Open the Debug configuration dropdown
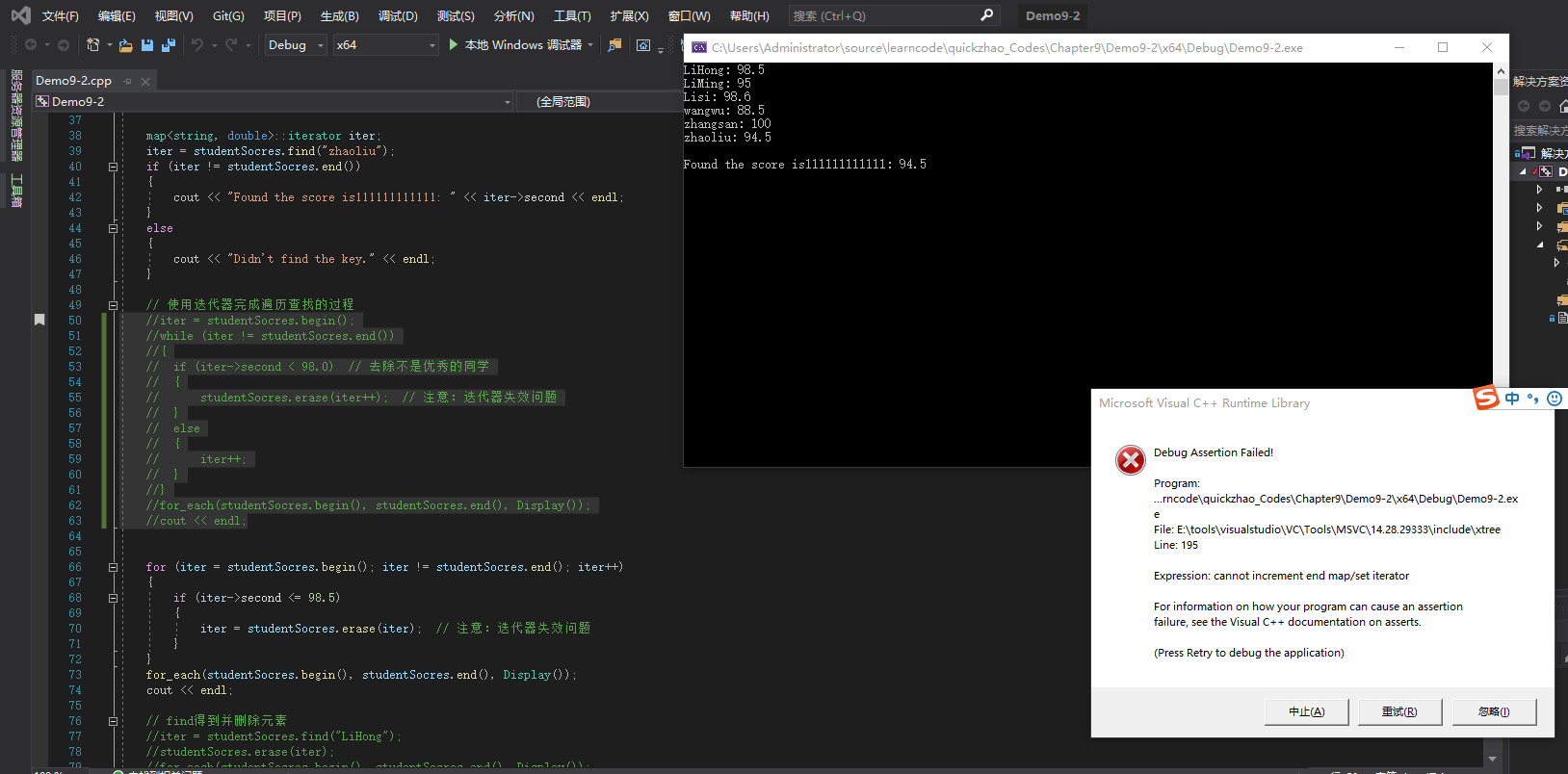Viewport: 1568px width, 774px height. [296, 44]
